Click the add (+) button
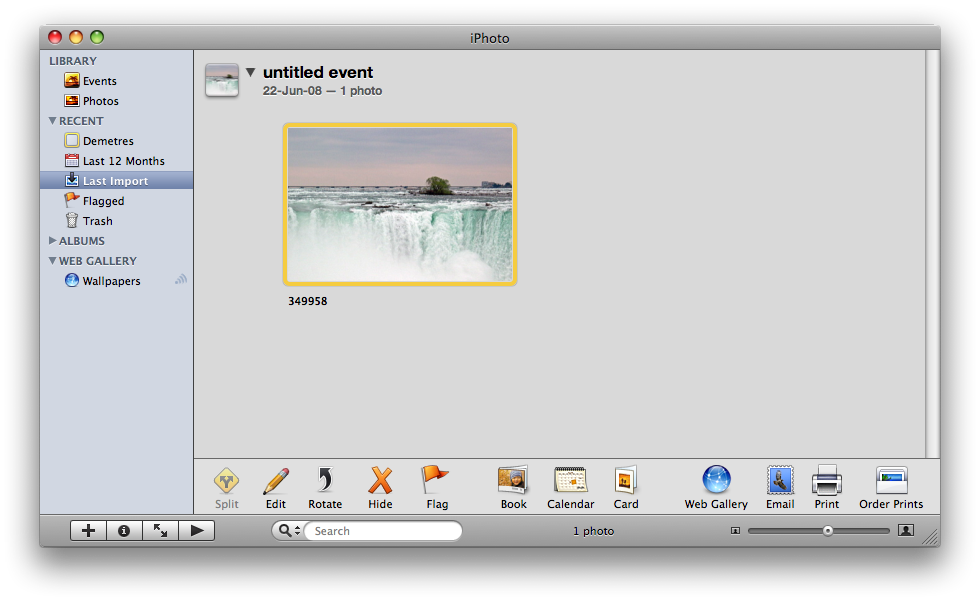The image size is (980, 602). 88,531
